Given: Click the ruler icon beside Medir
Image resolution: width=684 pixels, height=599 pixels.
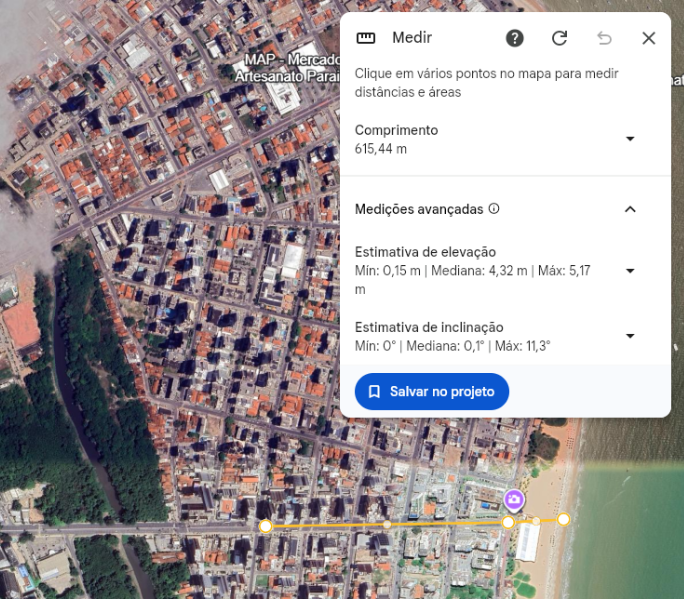Looking at the screenshot, I should tap(366, 38).
